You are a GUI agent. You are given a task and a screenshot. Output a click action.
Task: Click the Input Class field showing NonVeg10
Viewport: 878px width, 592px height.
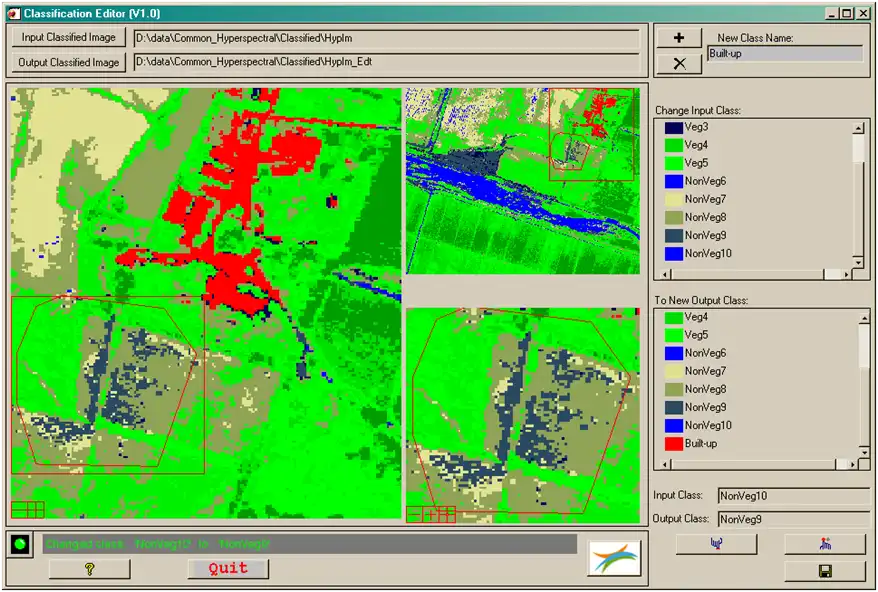(x=793, y=496)
